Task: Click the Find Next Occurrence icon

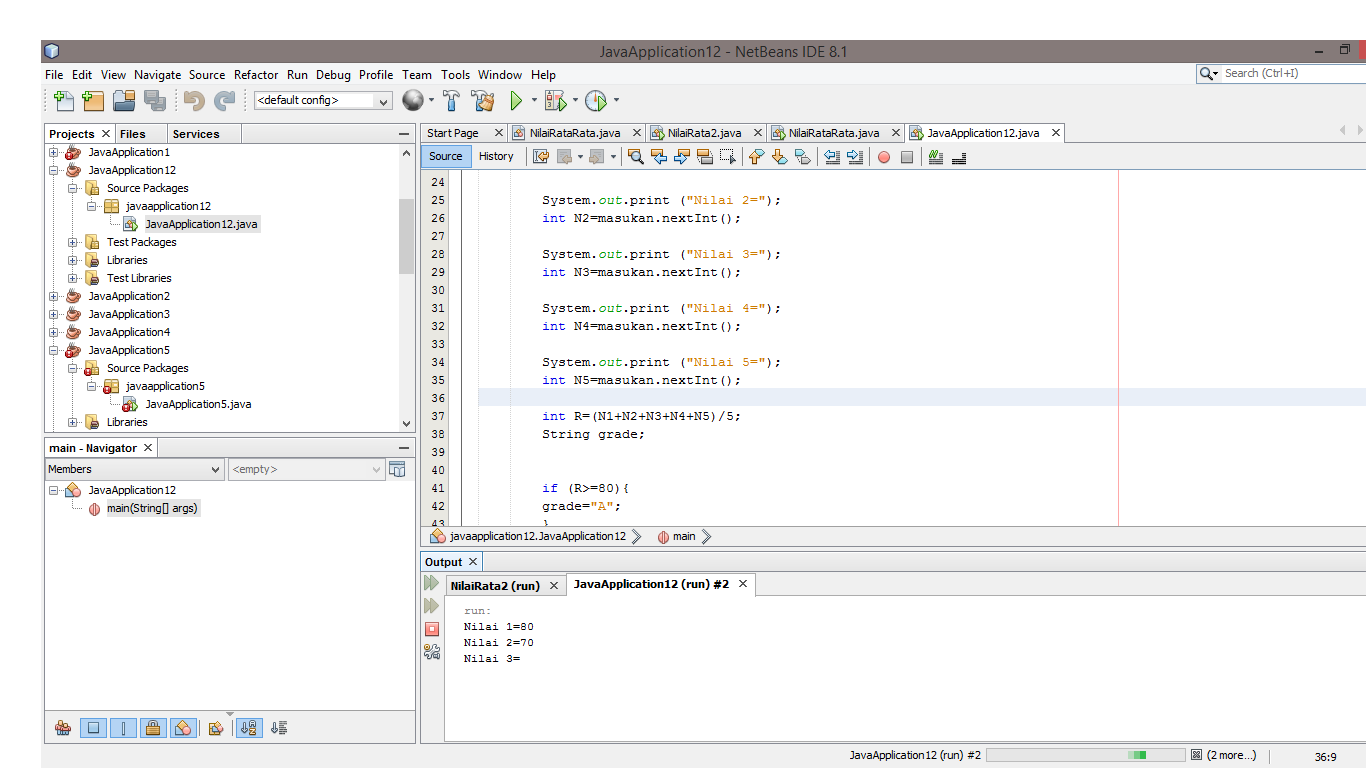Action: [682, 156]
